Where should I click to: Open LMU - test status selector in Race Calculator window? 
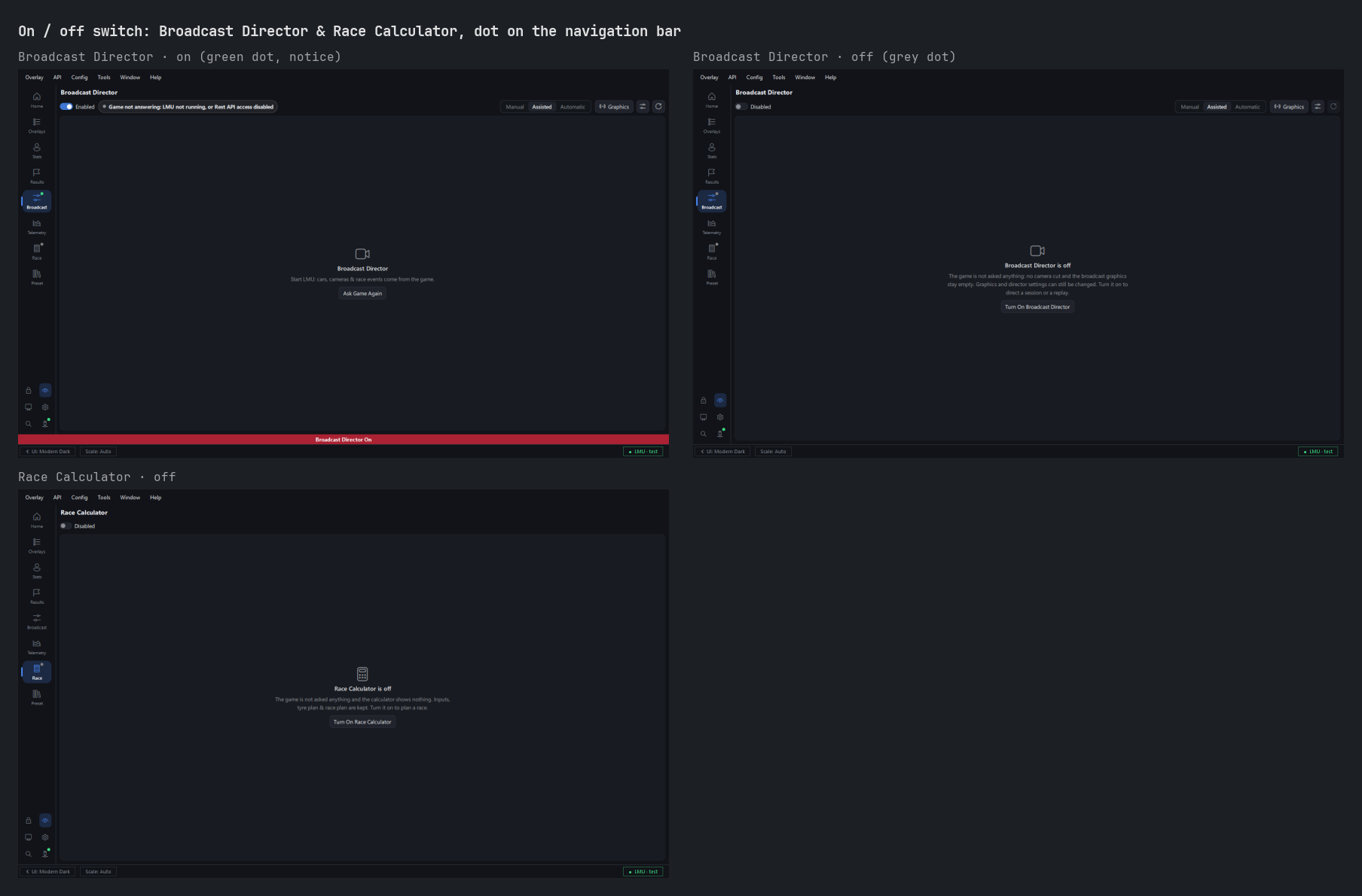pyautogui.click(x=643, y=872)
